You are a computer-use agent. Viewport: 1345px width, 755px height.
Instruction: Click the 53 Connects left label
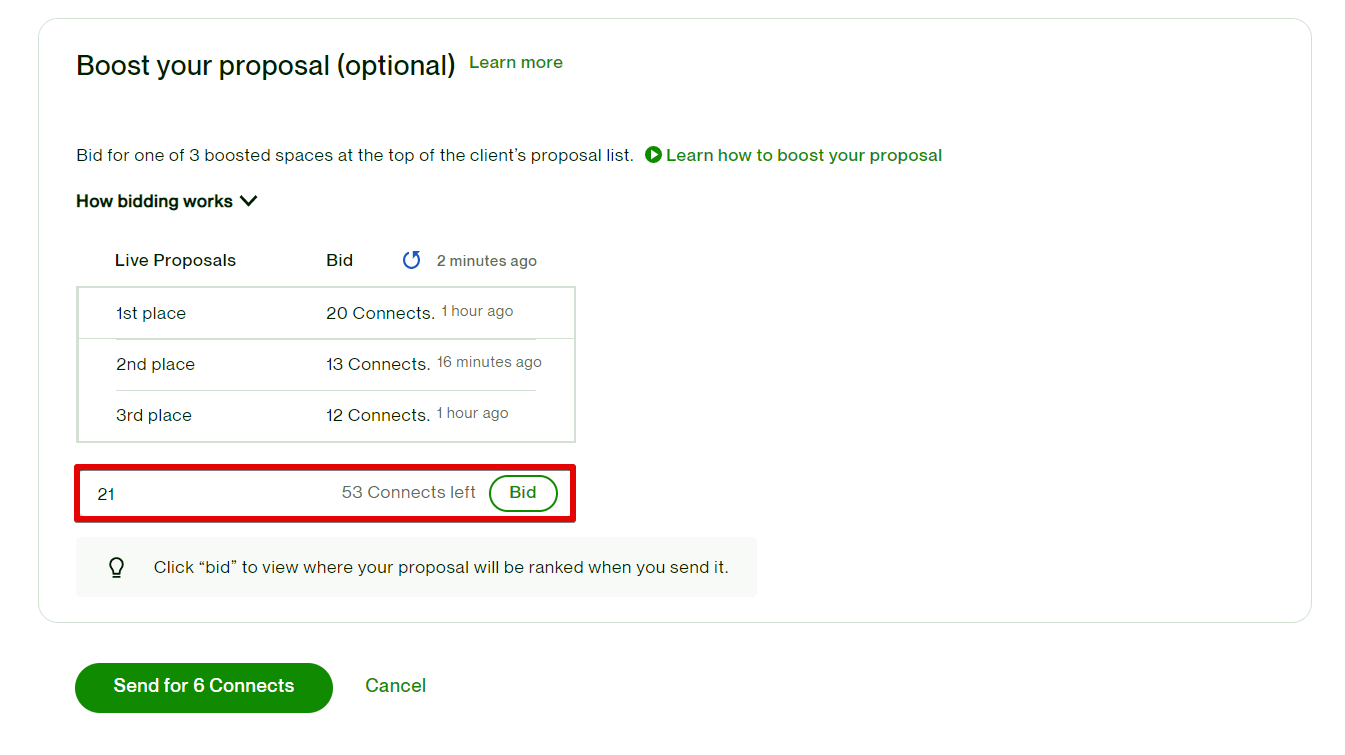[x=408, y=492]
